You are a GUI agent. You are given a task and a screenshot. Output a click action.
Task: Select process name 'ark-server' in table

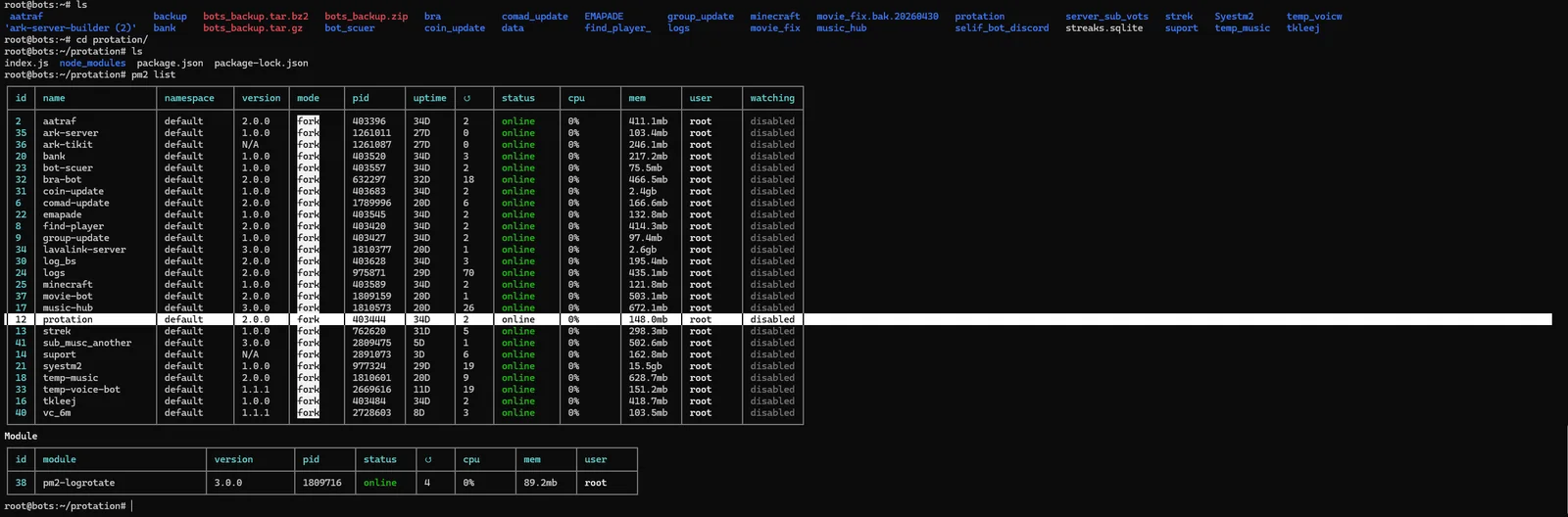71,133
